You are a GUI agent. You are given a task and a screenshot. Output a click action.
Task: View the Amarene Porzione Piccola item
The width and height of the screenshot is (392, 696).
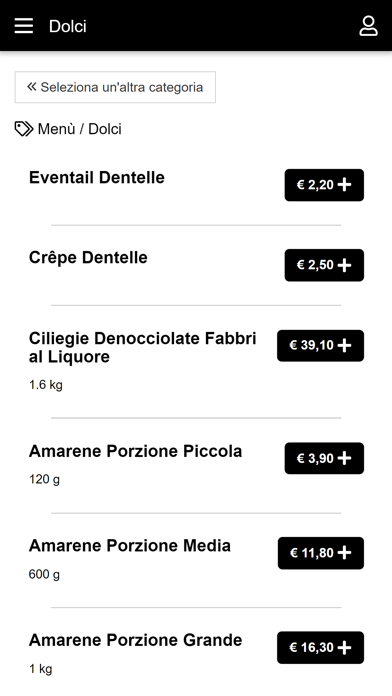point(135,451)
